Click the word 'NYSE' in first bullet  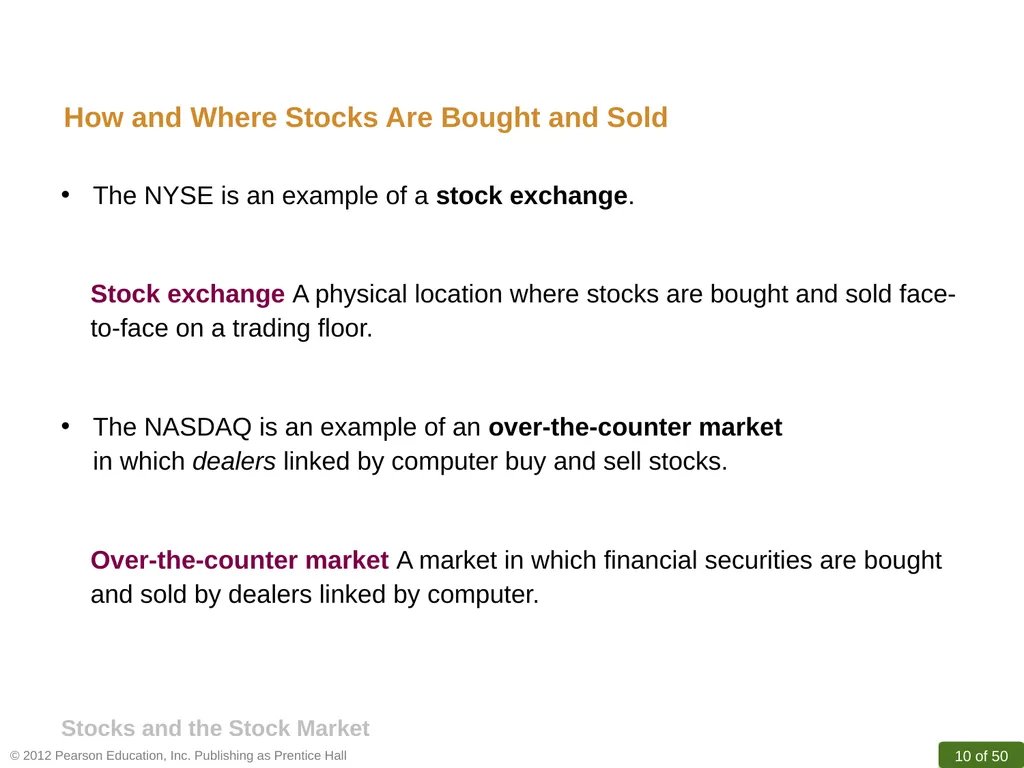pos(178,196)
